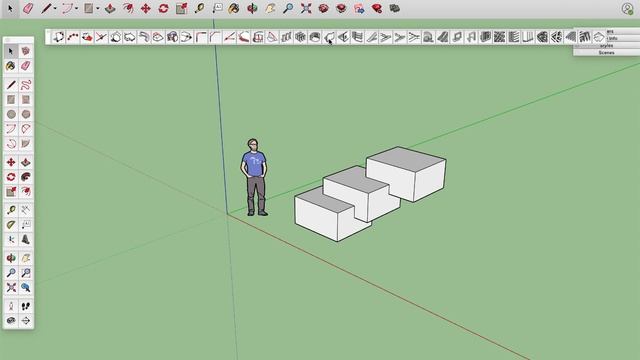Select the Rotate tool in left palette
Image resolution: width=640 pixels, height=360 pixels.
pyautogui.click(x=11, y=177)
